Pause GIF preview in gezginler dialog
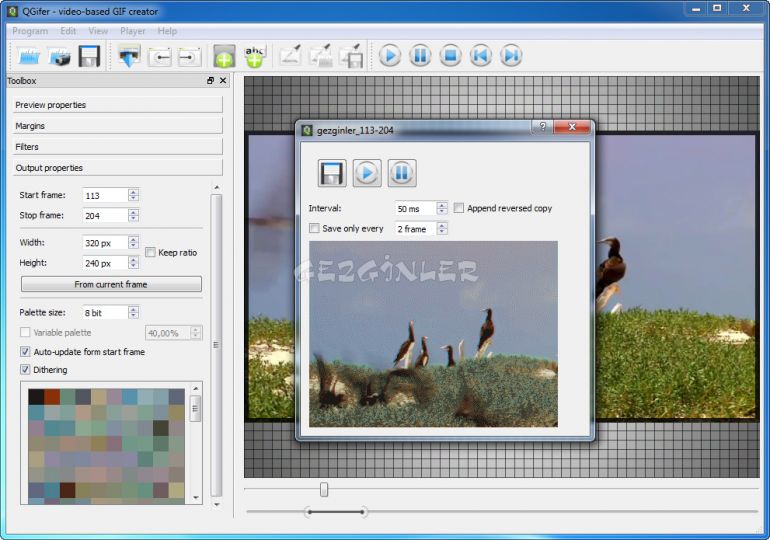Viewport: 770px width, 540px height. click(402, 173)
